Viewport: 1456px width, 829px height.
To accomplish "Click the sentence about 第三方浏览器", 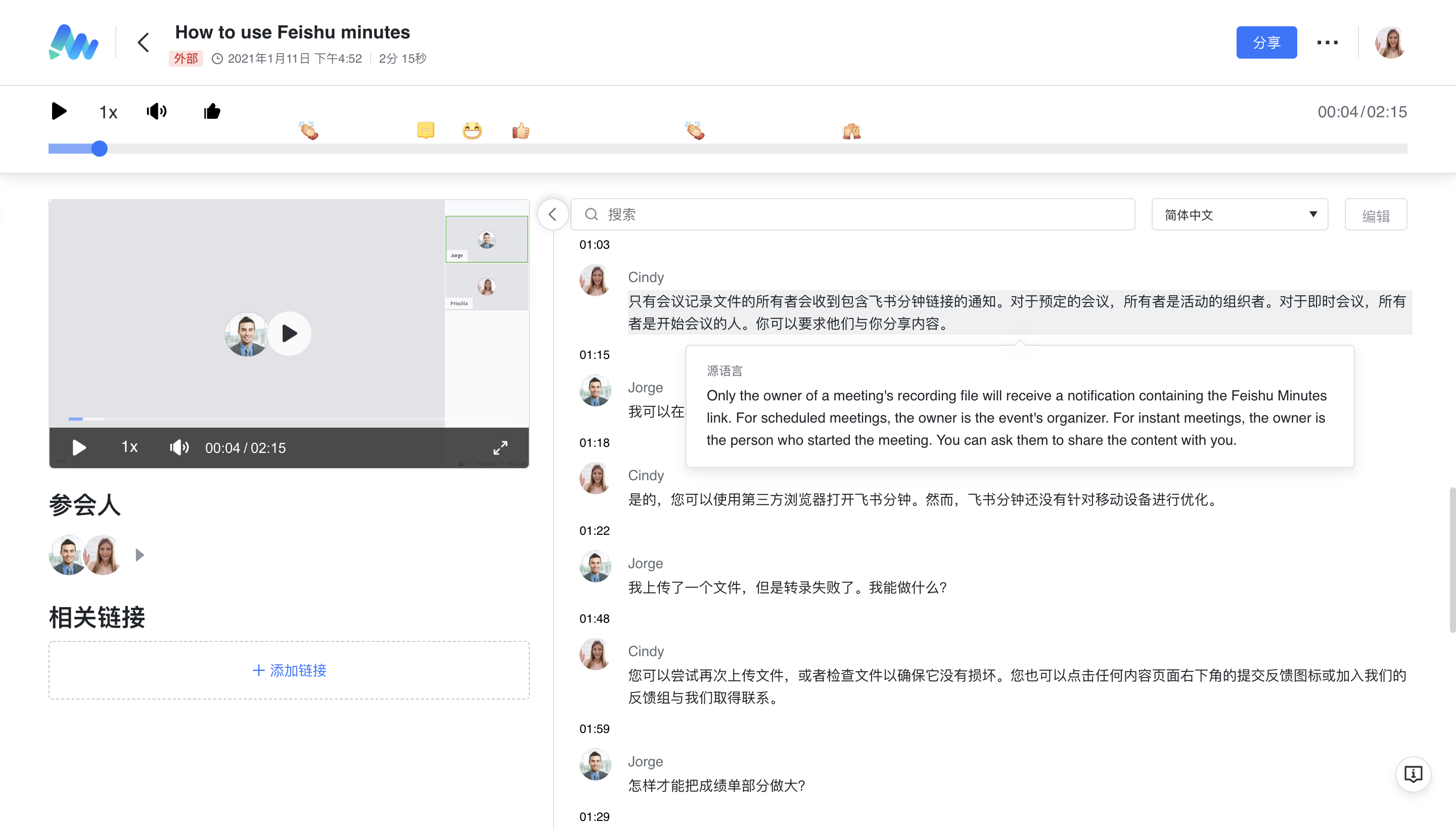I will (x=924, y=500).
